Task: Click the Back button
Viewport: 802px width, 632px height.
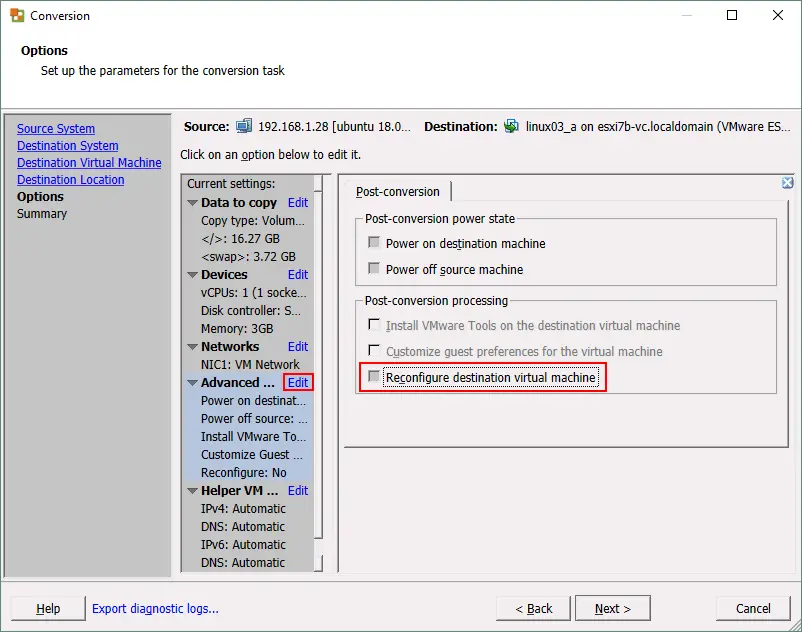Action: point(533,608)
